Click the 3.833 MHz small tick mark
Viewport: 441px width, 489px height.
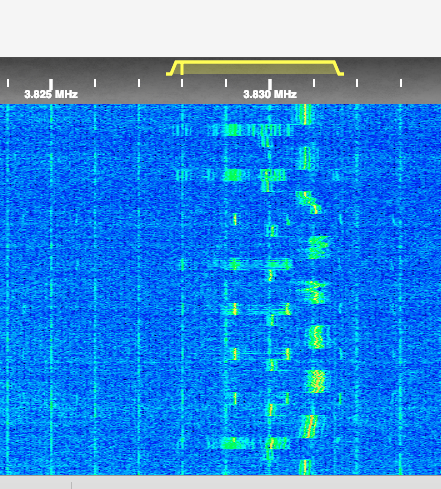point(401,83)
